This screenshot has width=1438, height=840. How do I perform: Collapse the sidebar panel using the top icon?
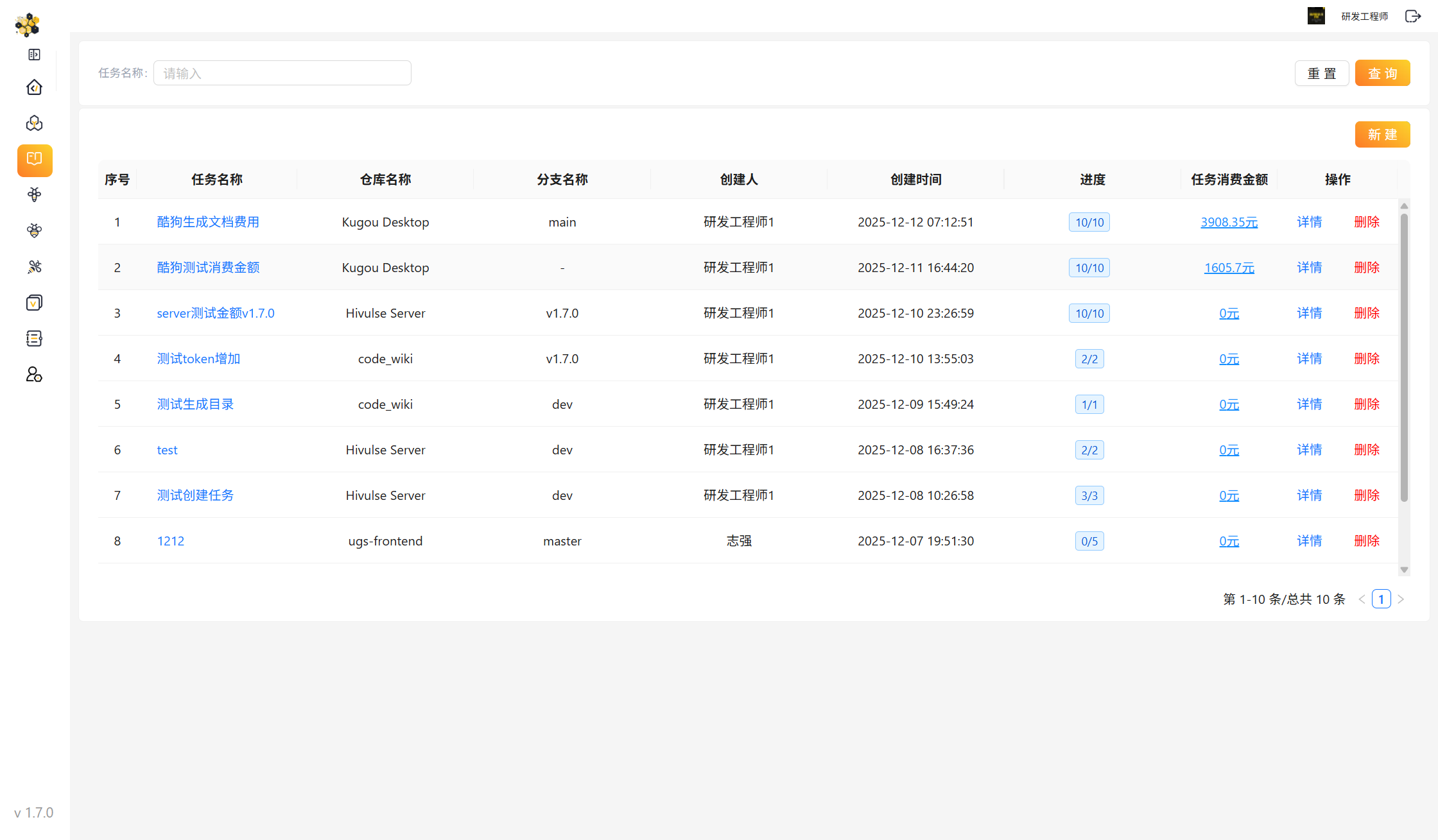(34, 55)
